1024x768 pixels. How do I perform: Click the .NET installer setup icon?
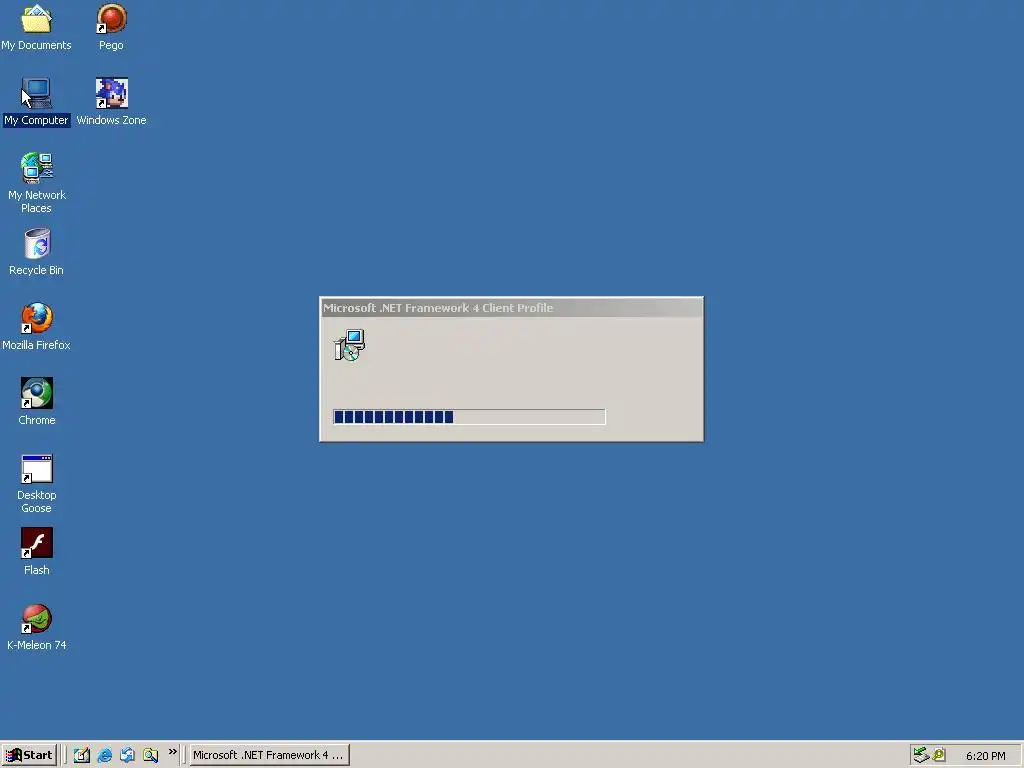[x=349, y=345]
